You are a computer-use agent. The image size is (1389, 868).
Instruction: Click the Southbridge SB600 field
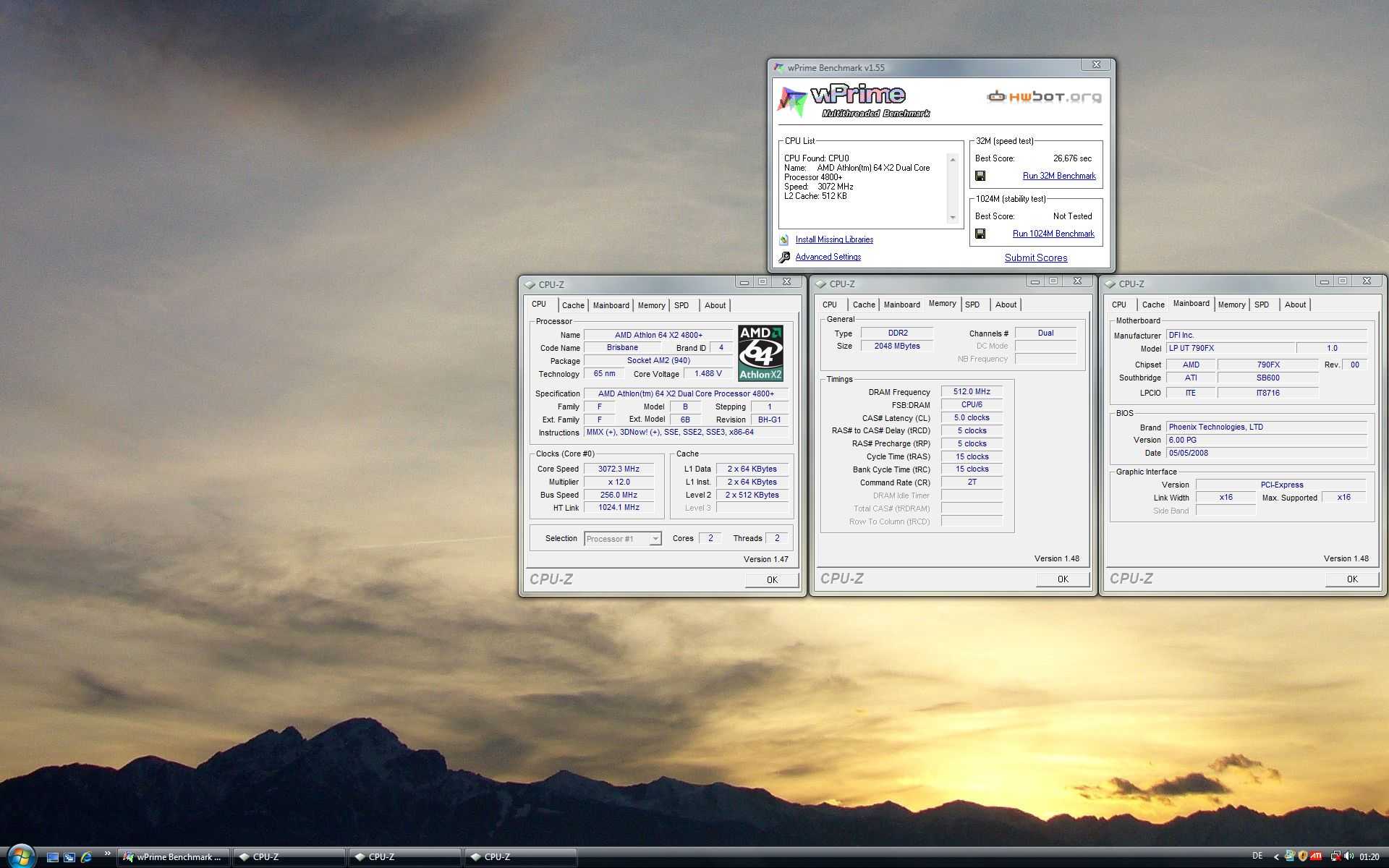(1268, 378)
